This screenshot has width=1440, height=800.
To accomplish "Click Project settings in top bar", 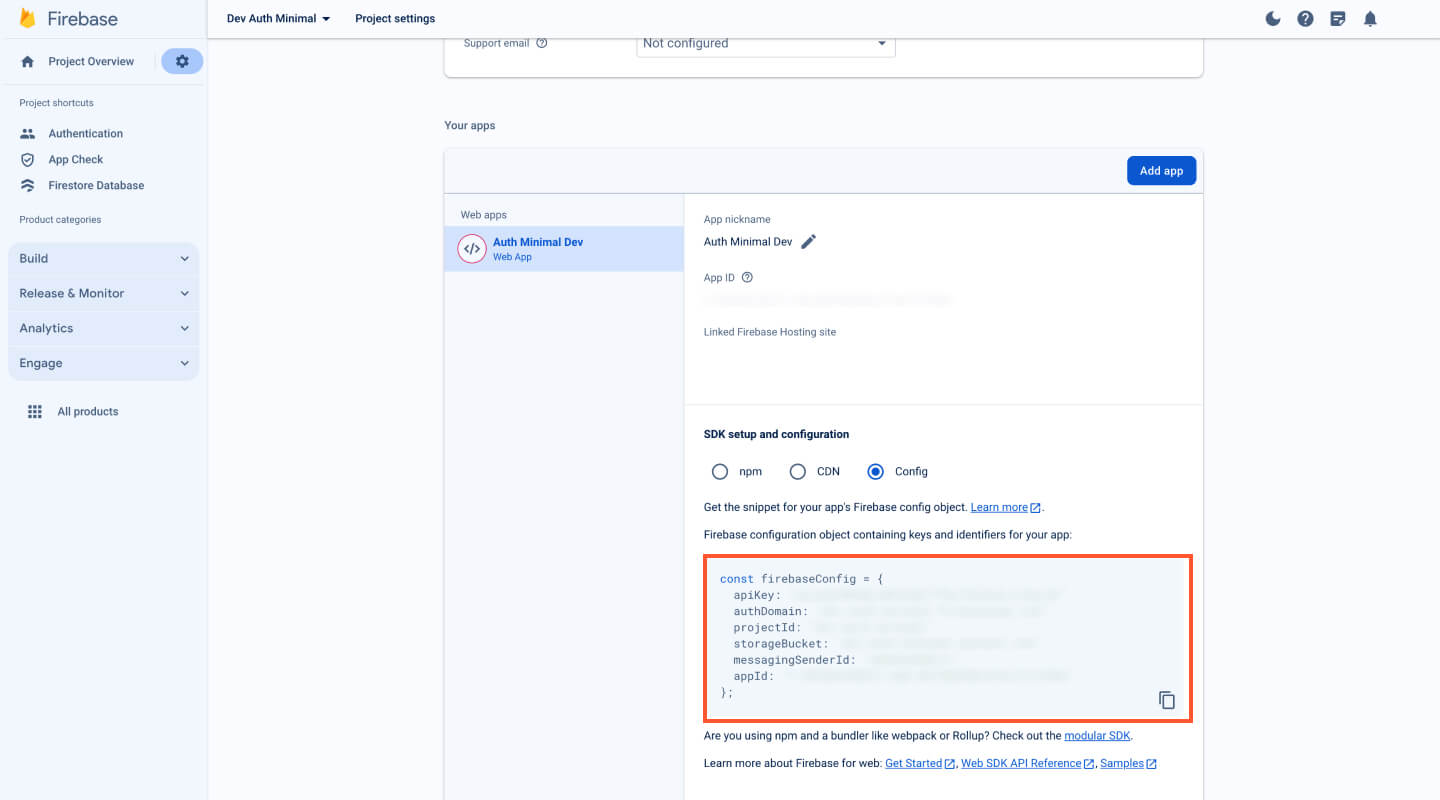I will (395, 18).
